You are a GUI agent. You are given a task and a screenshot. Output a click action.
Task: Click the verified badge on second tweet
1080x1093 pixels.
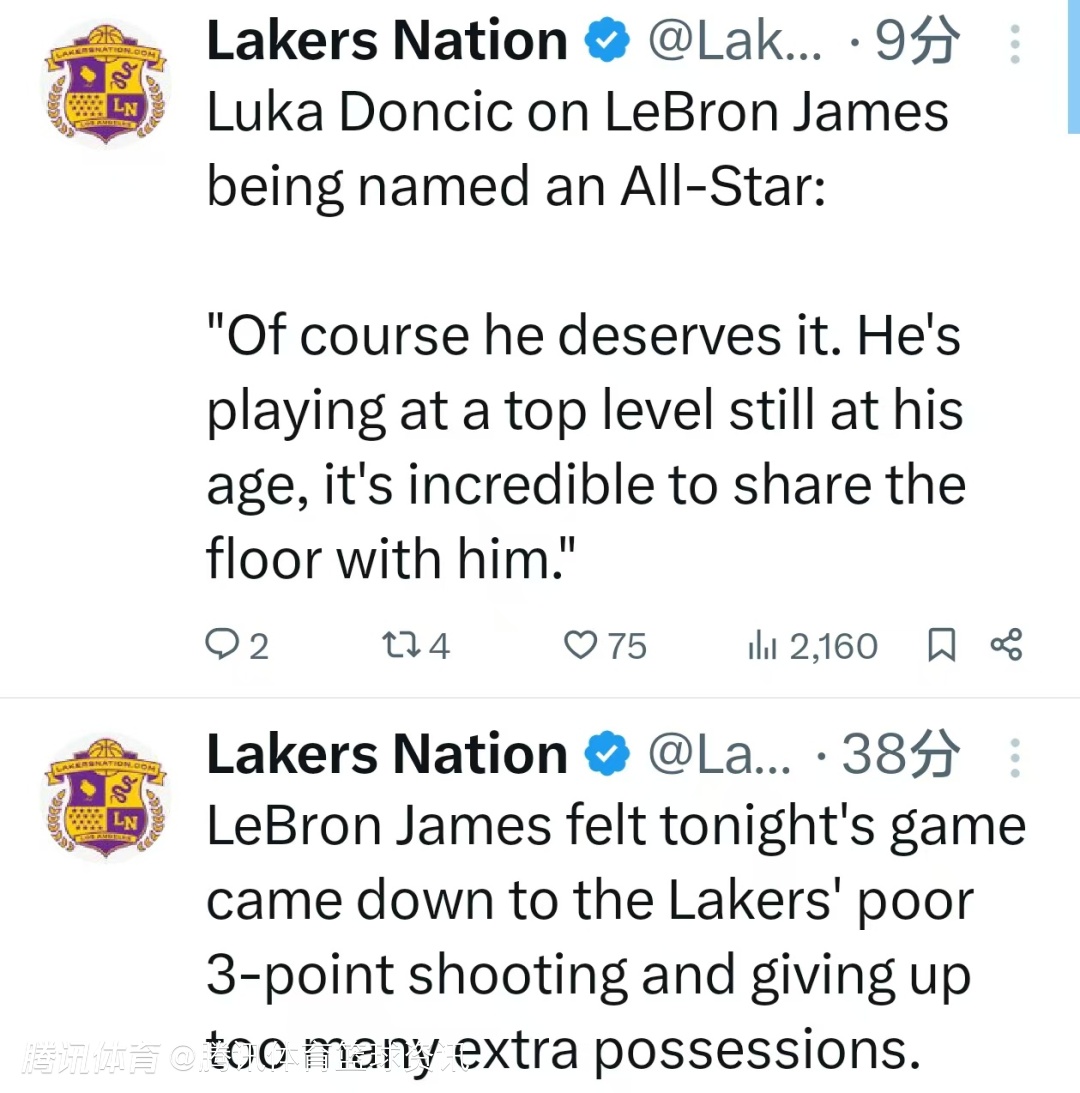click(x=606, y=756)
